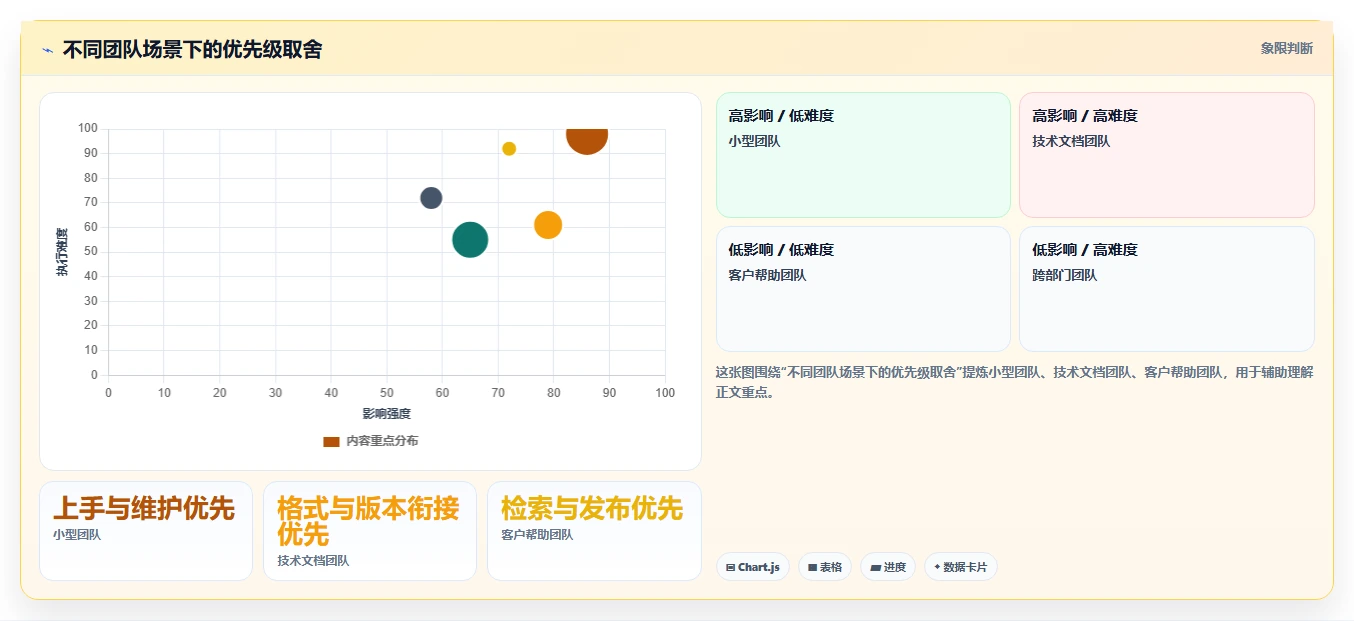Click 客户帮助团队 under 检索与发布优先
The height and width of the screenshot is (621, 1354).
click(537, 535)
